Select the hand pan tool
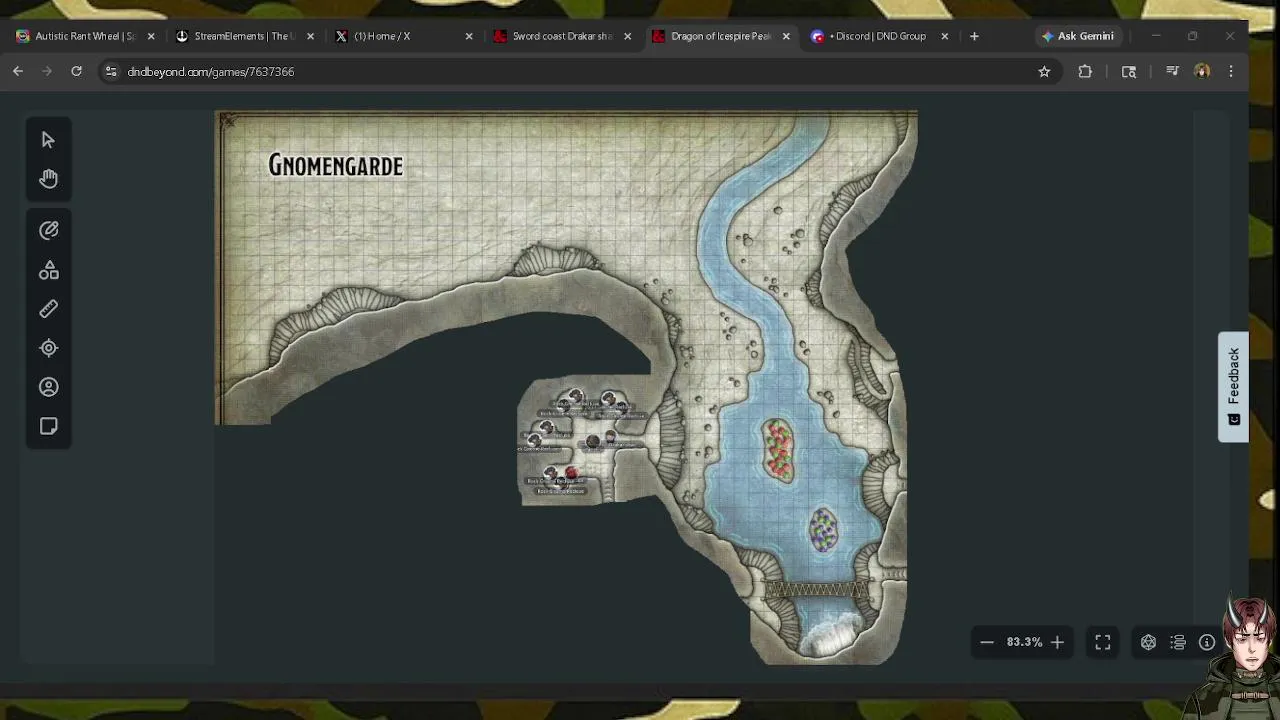The width and height of the screenshot is (1280, 720). pos(48,179)
